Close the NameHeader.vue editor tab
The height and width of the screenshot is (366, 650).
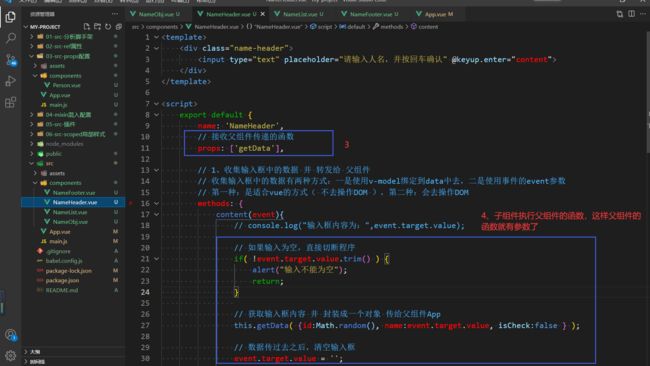click(262, 14)
